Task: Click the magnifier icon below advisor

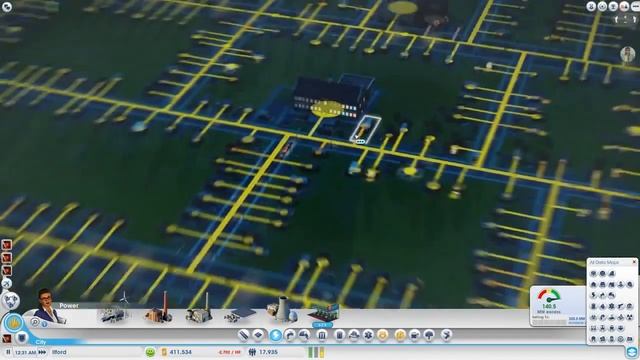Action: (35, 322)
